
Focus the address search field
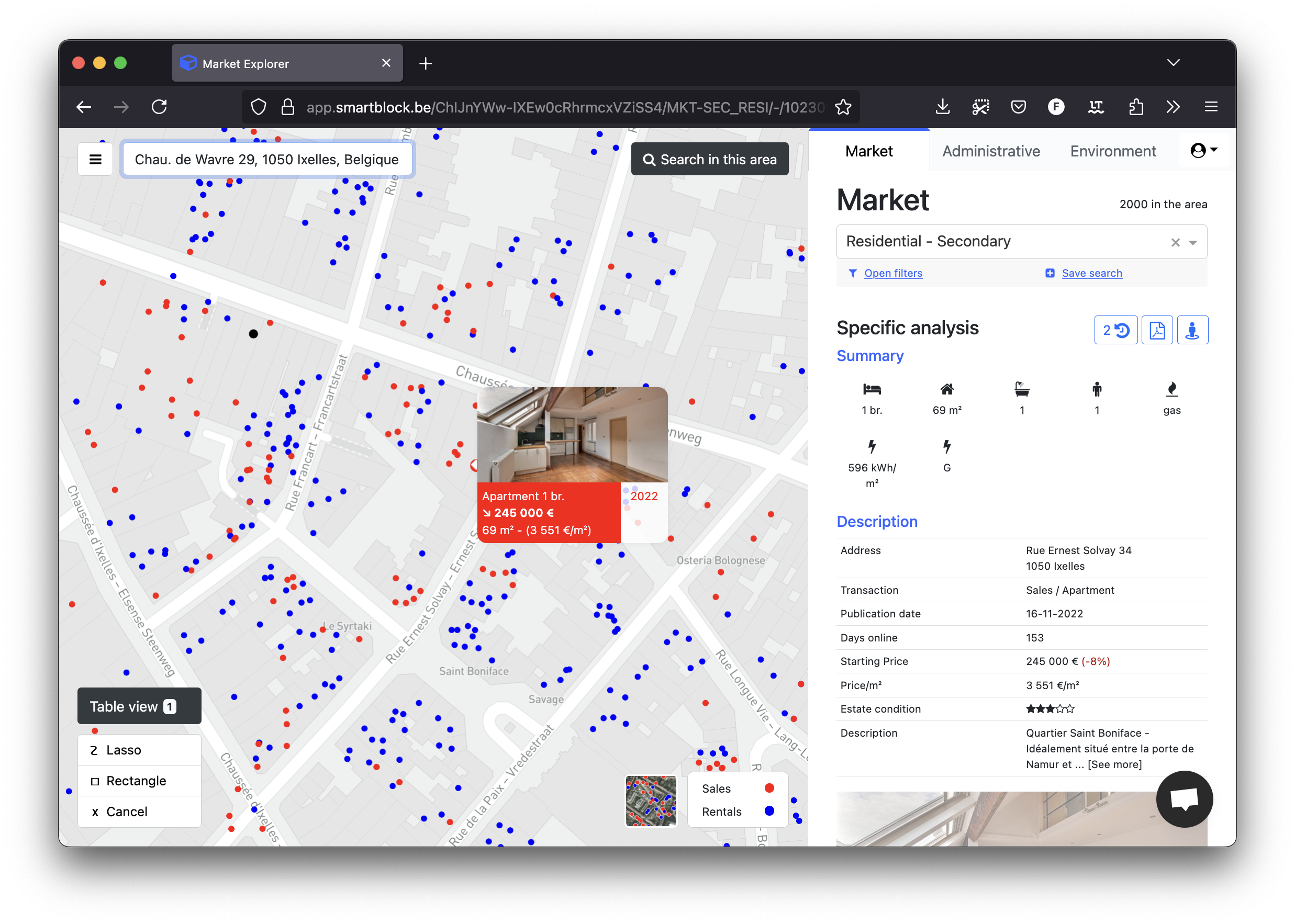267,159
